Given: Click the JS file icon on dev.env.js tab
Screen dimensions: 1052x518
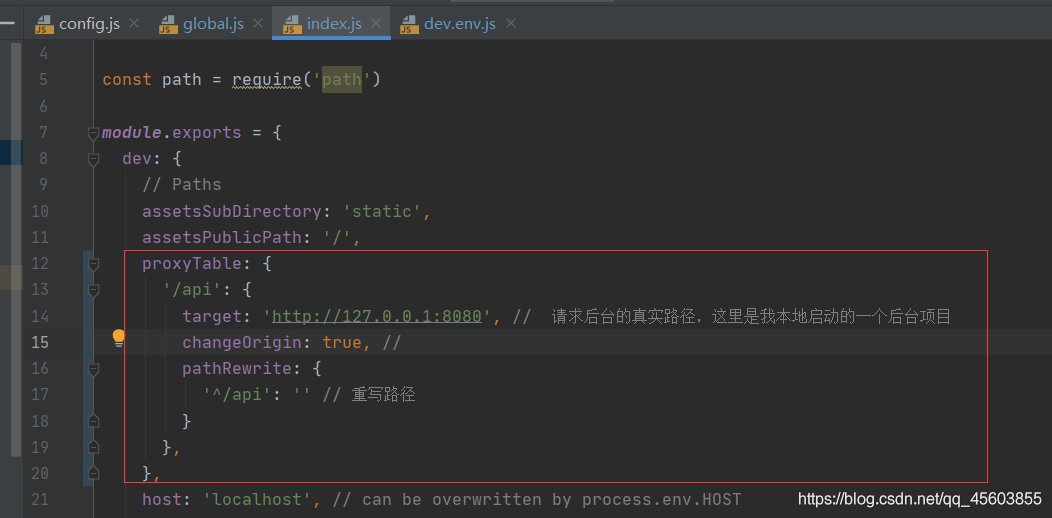Looking at the screenshot, I should pyautogui.click(x=409, y=24).
